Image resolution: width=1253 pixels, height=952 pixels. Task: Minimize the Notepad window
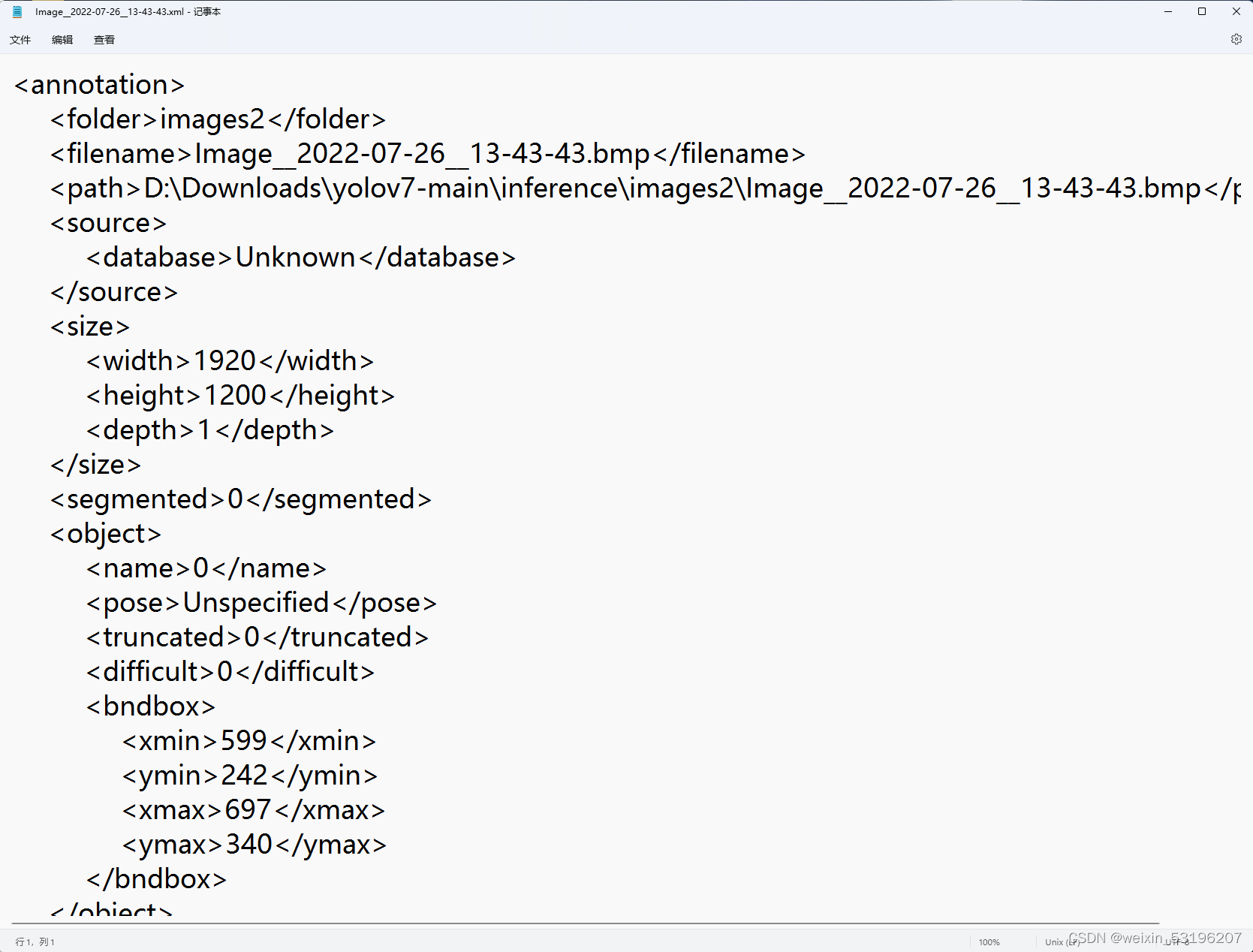[1168, 11]
